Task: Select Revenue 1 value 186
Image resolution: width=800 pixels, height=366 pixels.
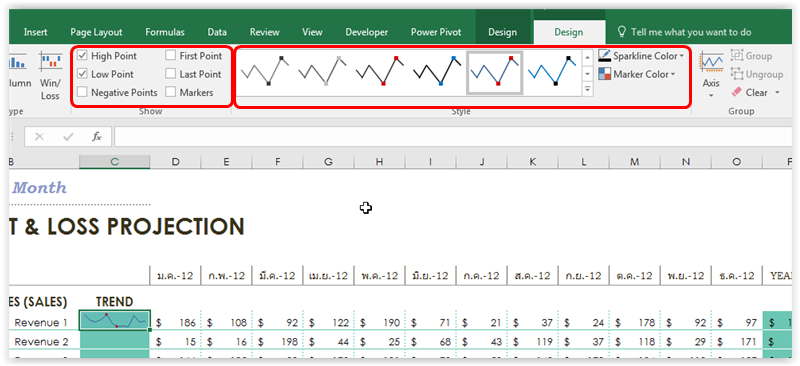Action: (176, 323)
